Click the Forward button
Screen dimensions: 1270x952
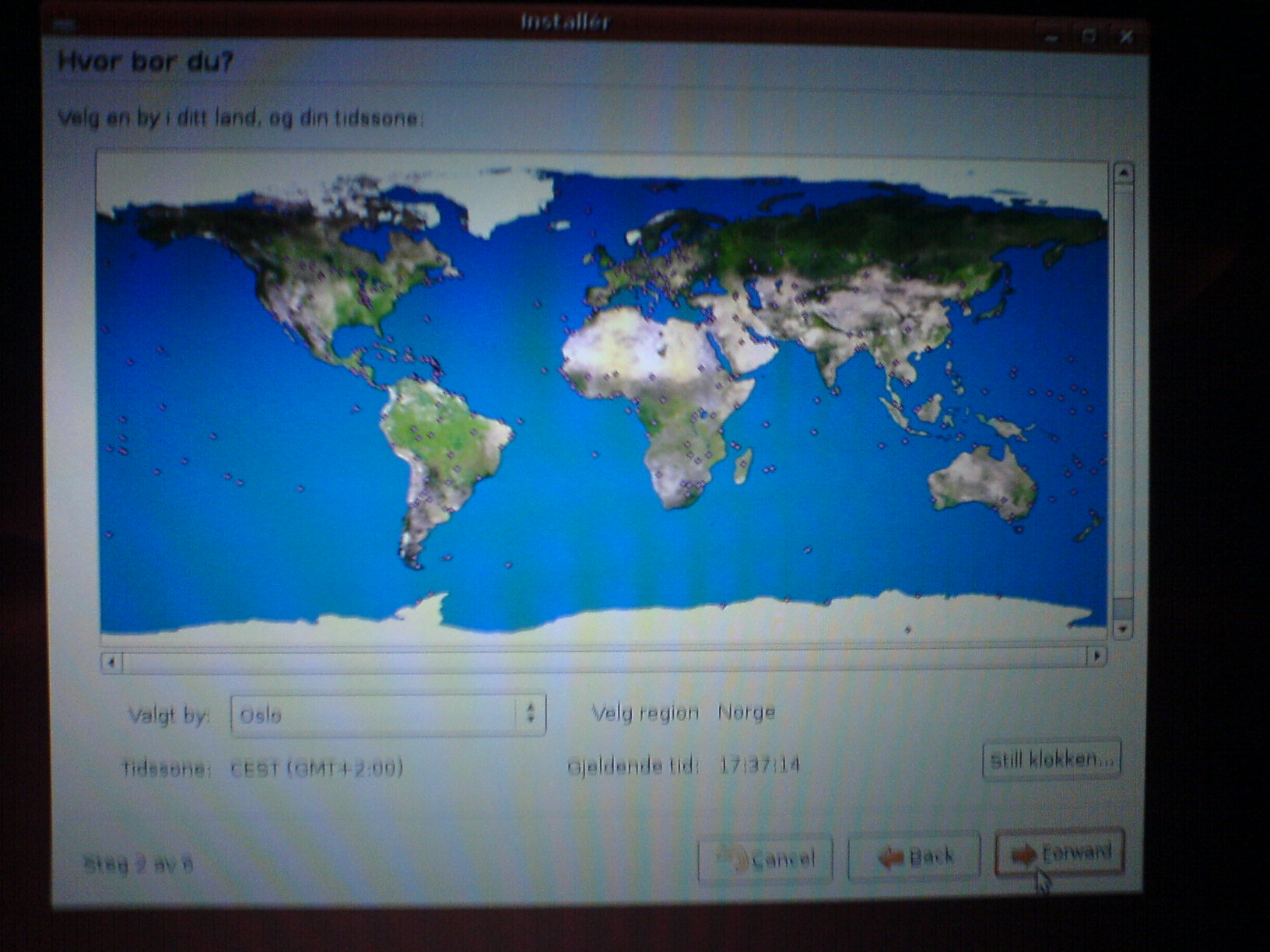[1060, 853]
